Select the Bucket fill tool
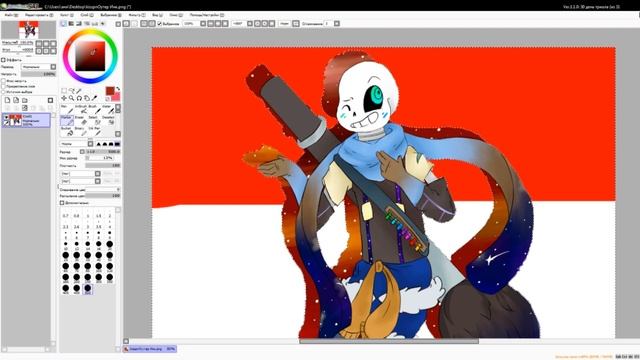Screen dimensions: 640x360 point(67,131)
